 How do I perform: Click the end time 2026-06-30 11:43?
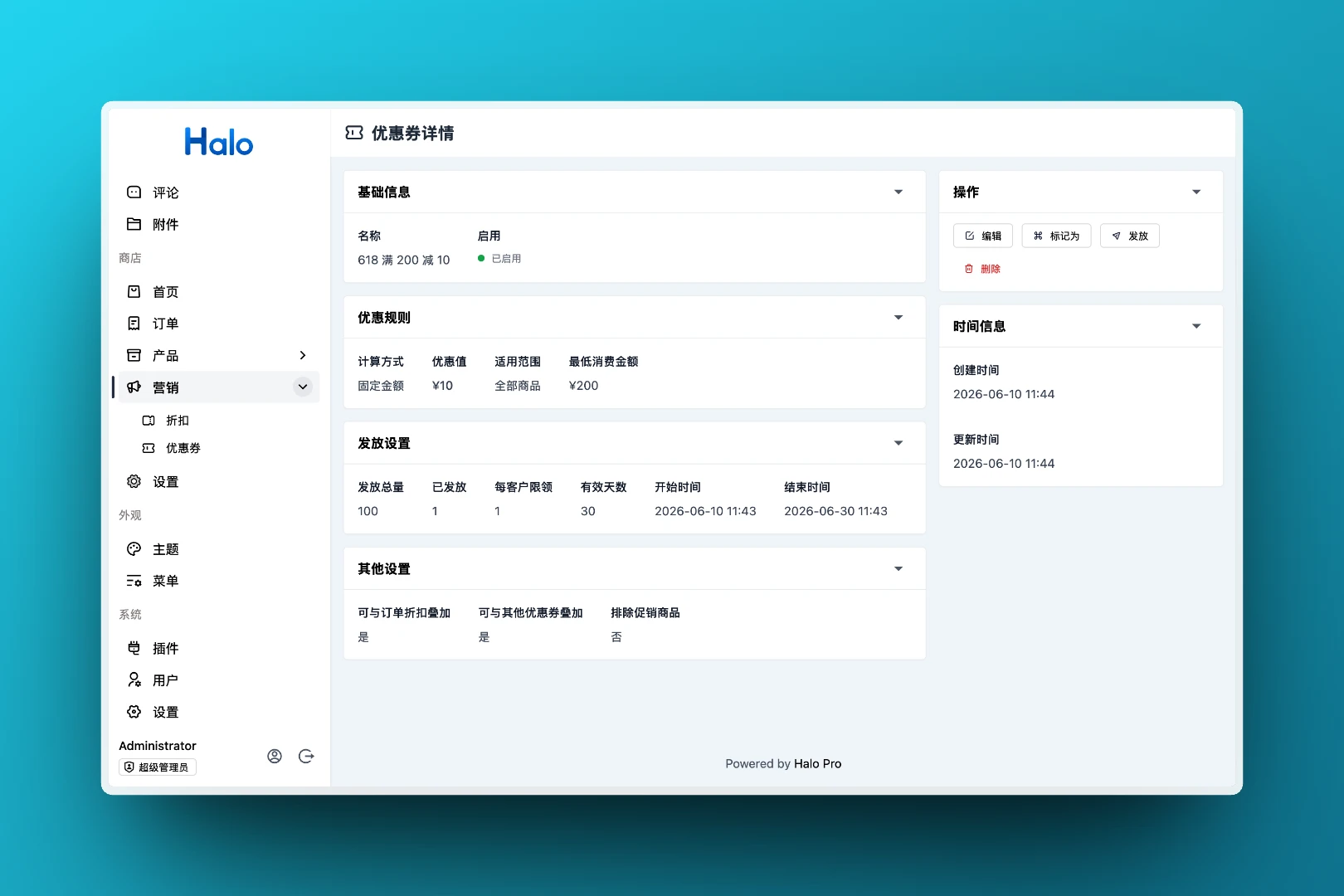[835, 511]
